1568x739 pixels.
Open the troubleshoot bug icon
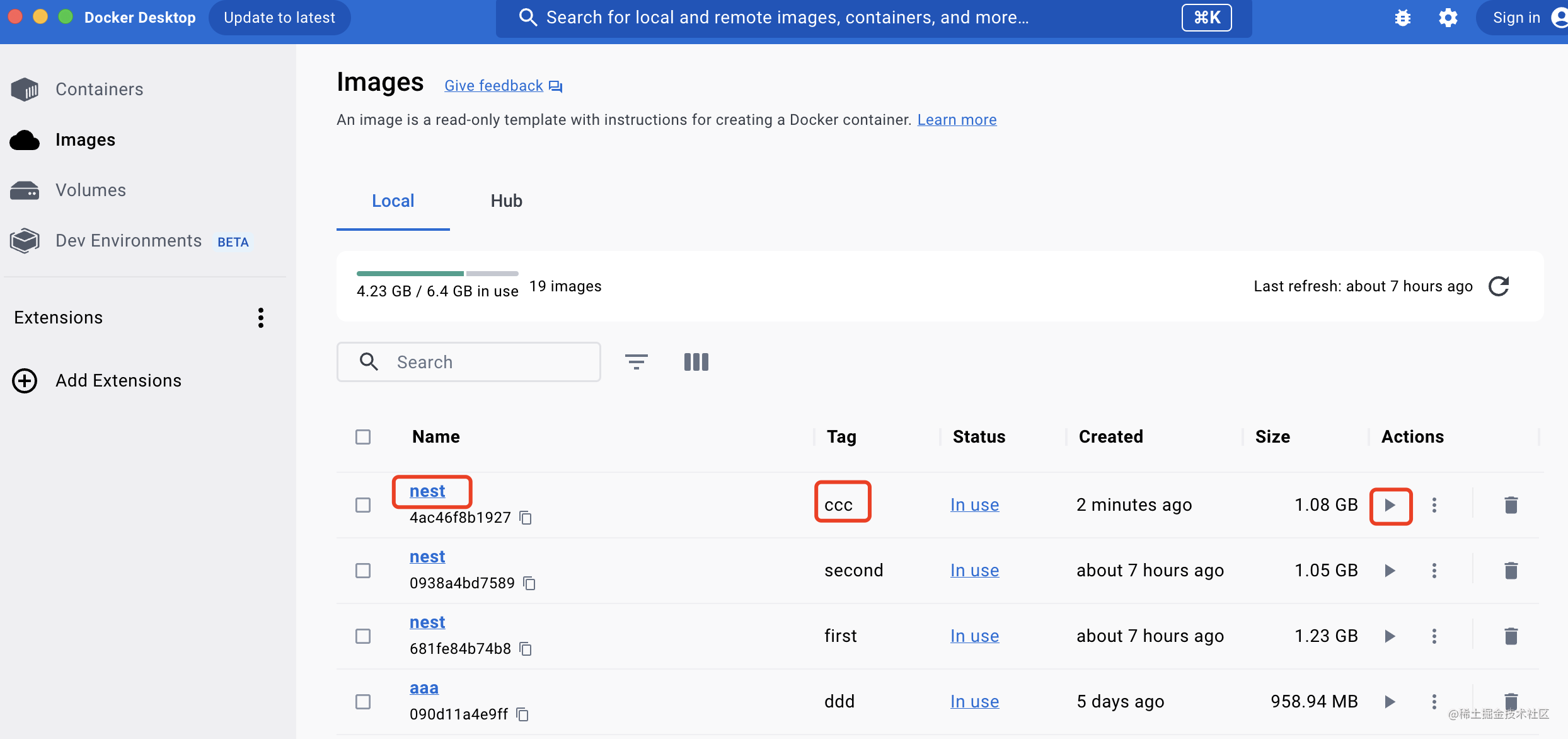[1402, 18]
